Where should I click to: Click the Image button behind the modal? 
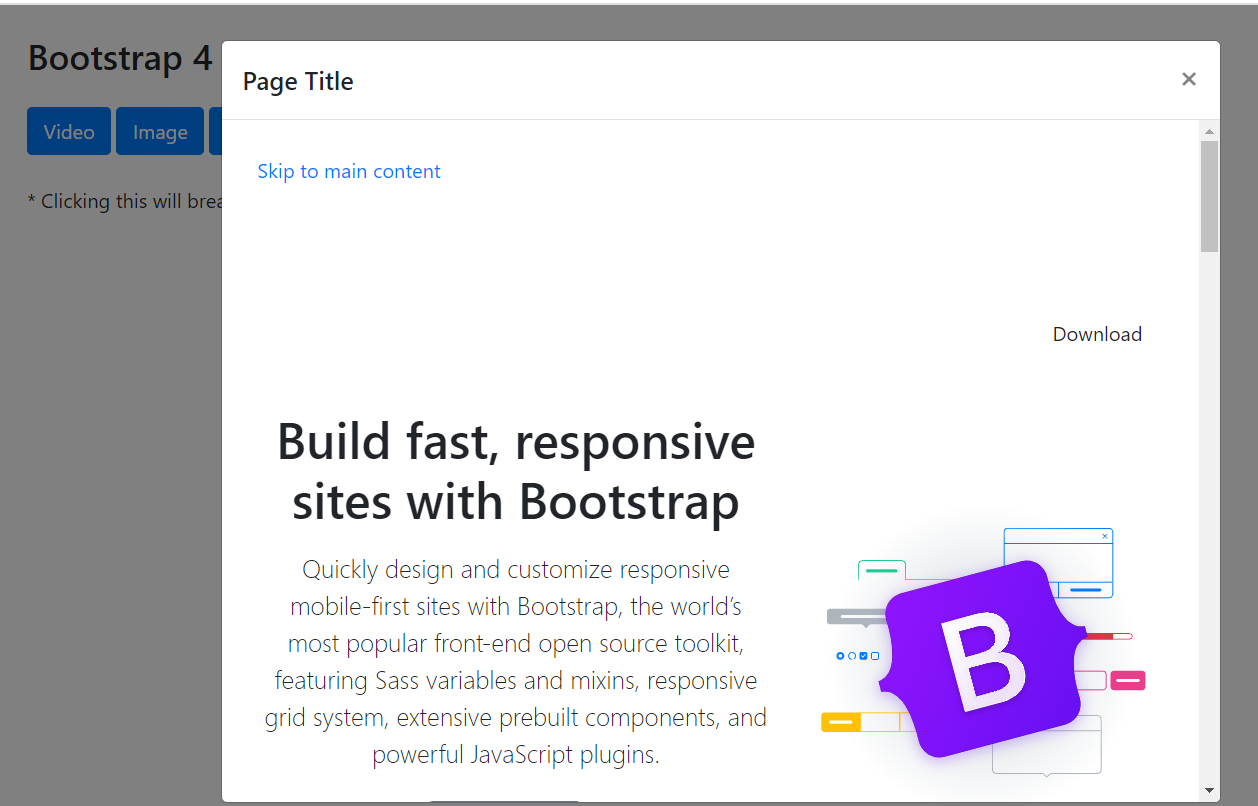[160, 132]
